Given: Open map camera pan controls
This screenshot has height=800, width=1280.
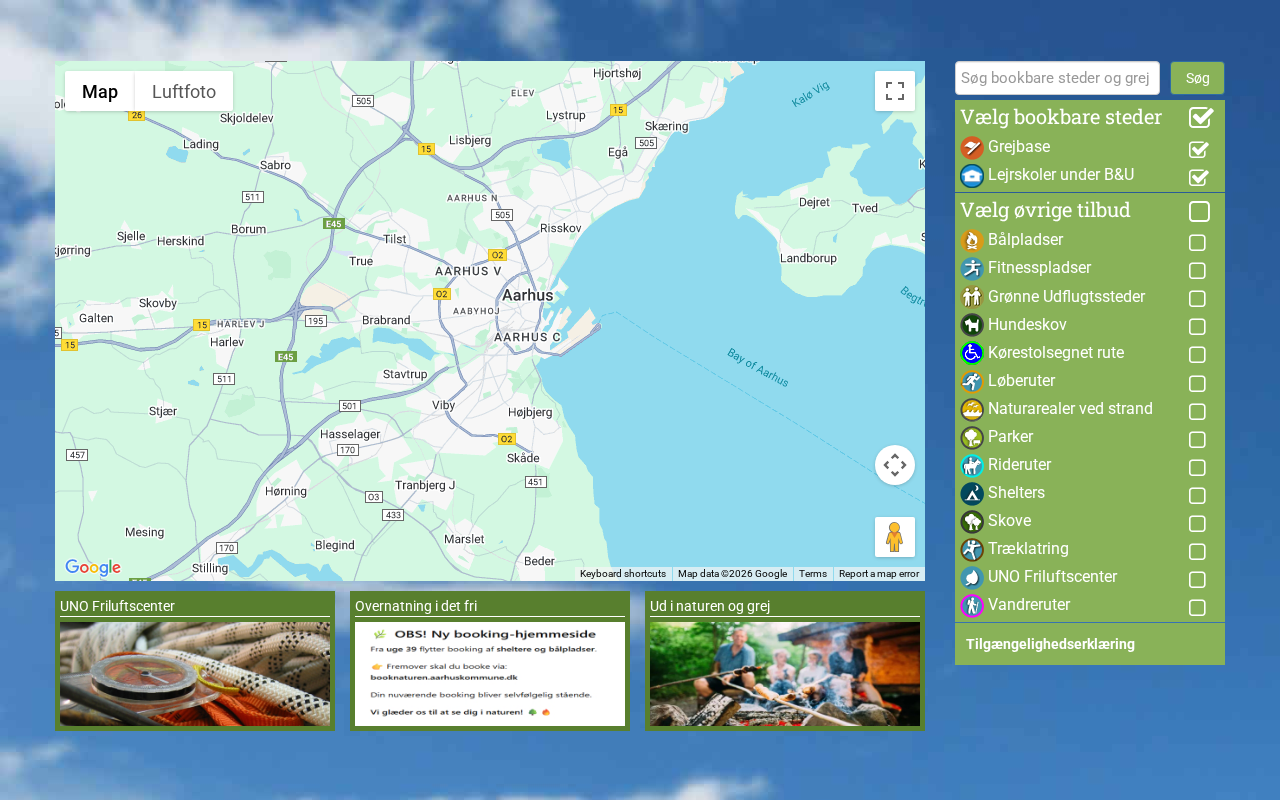Looking at the screenshot, I should coord(895,465).
